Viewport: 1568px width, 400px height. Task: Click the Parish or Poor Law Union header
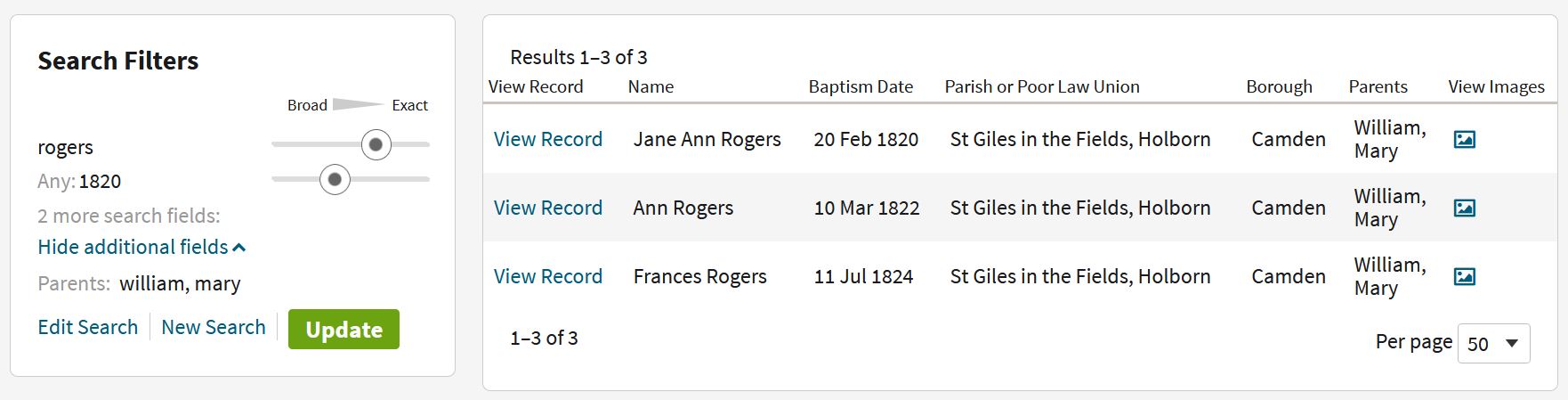tap(1041, 87)
